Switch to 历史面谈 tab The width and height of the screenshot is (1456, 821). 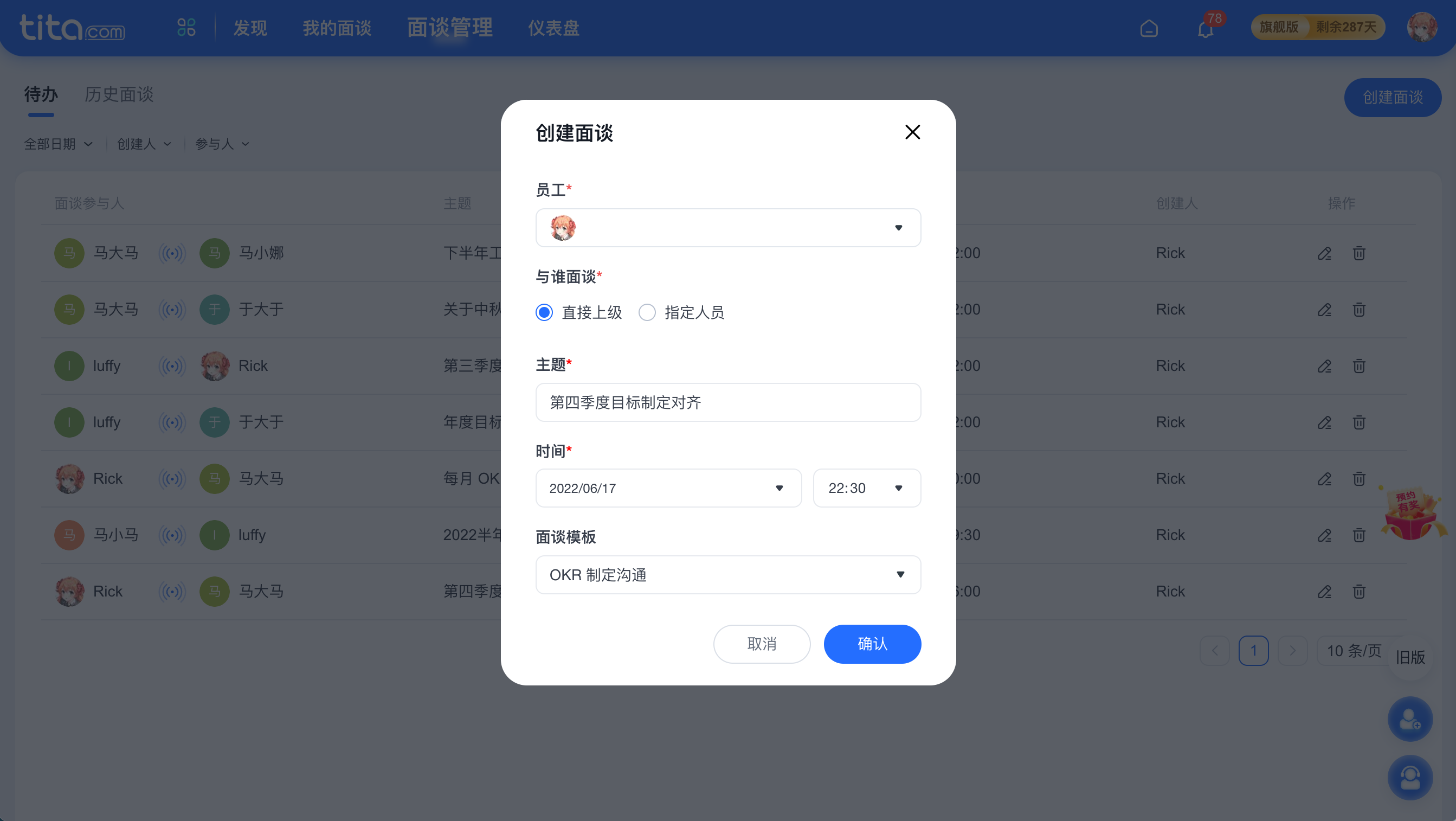(119, 94)
